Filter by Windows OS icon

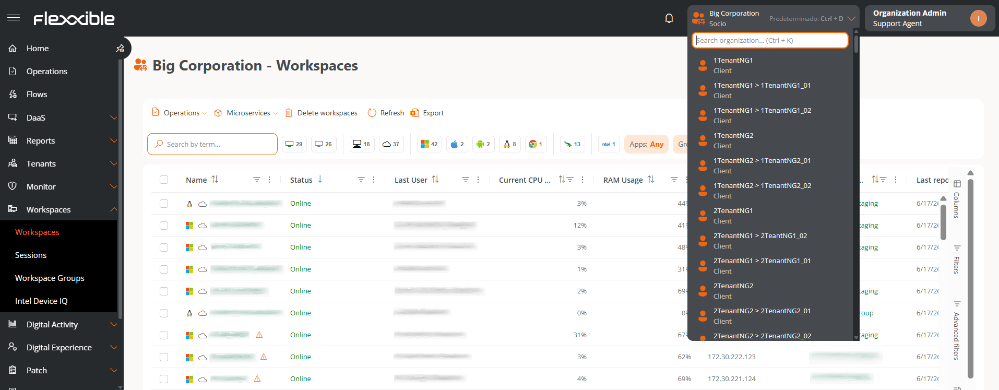click(x=429, y=144)
